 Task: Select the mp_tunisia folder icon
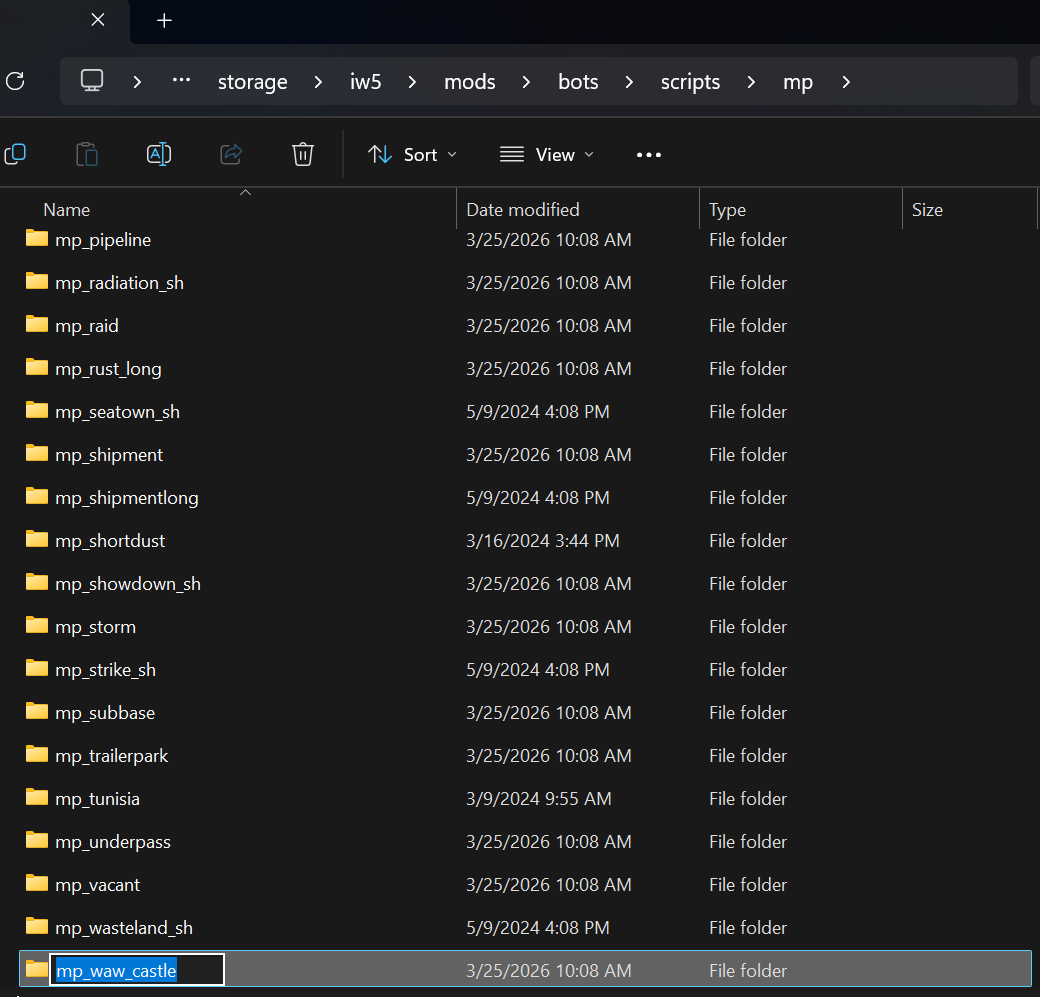[37, 797]
